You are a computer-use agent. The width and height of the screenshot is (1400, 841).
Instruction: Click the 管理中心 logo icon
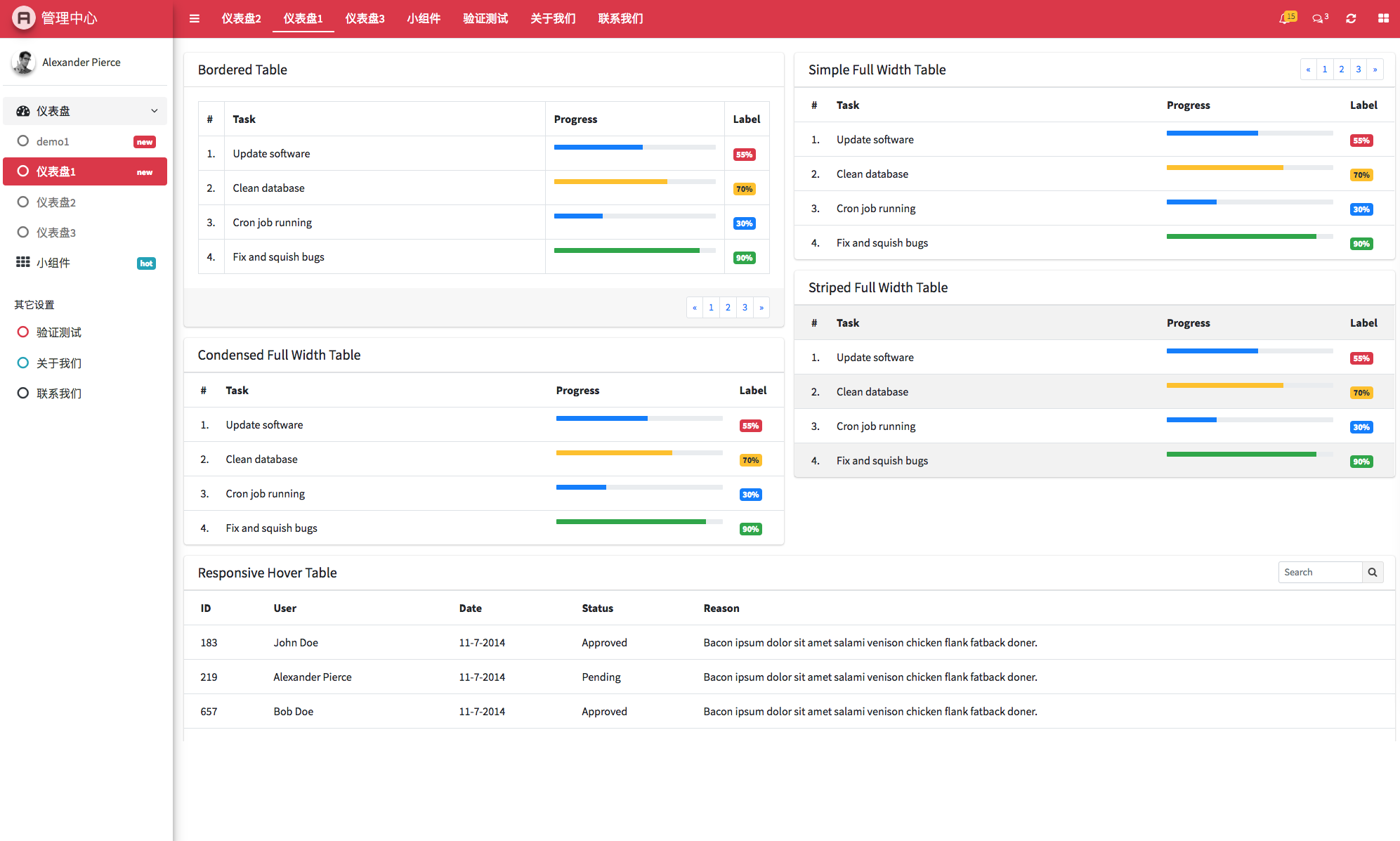[23, 18]
